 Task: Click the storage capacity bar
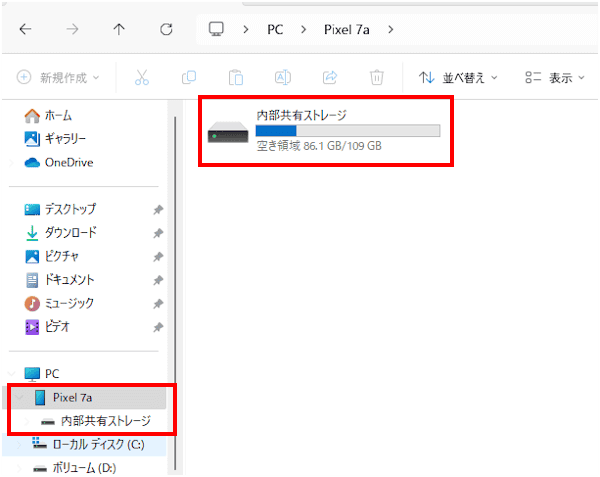coord(348,131)
